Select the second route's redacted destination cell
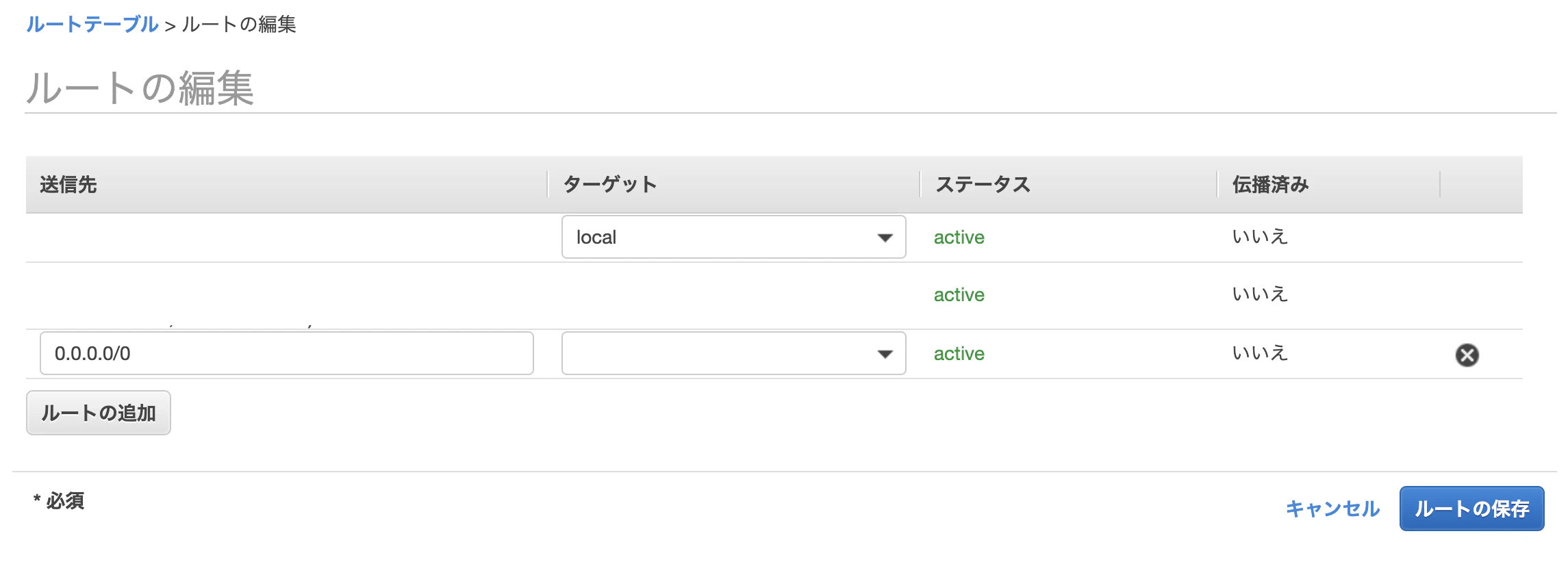Viewport: 1568px width, 564px height. pos(423,294)
